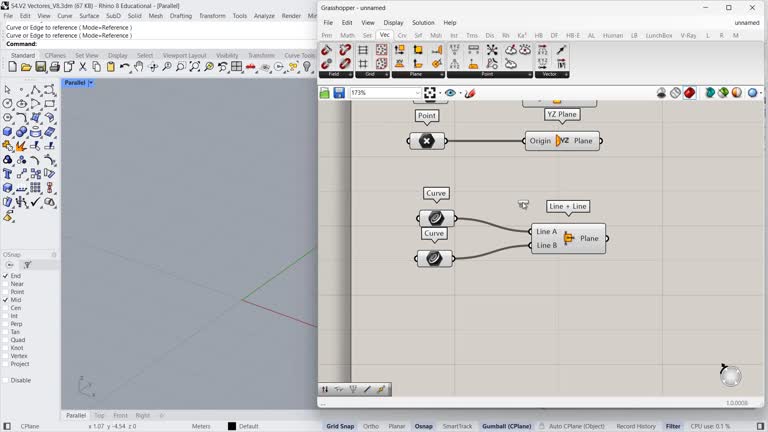Click the Undo arrow in Rhino toolbar
Screen dimensions: 768x432
tap(125, 67)
